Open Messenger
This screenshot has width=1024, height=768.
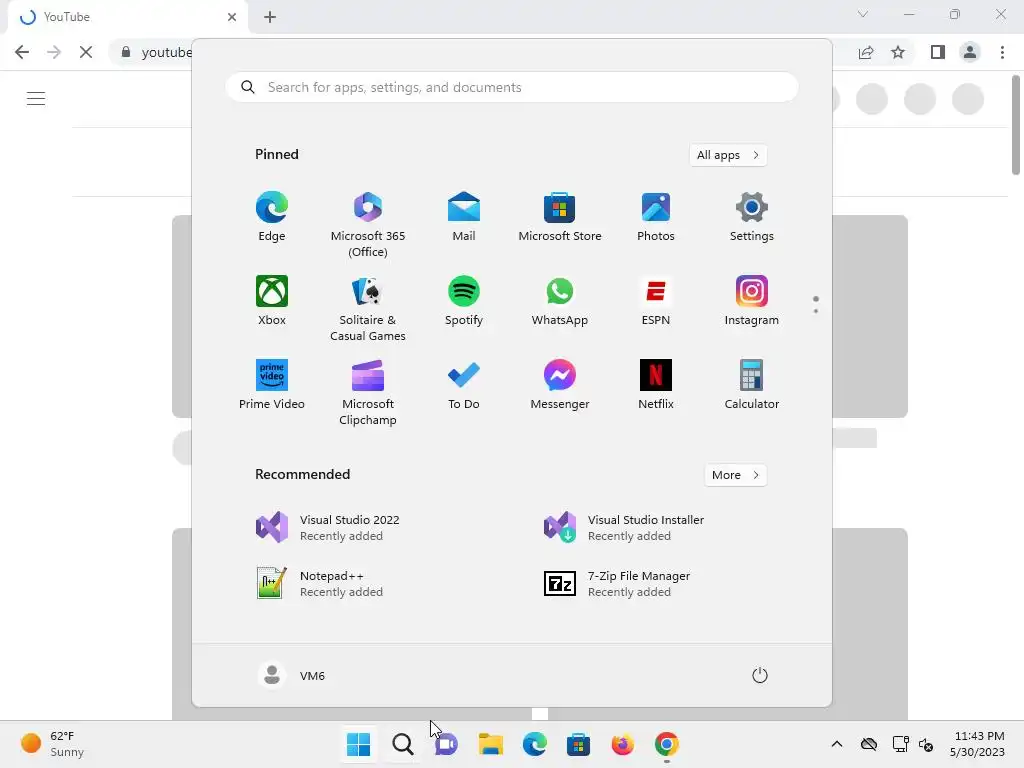coord(560,385)
